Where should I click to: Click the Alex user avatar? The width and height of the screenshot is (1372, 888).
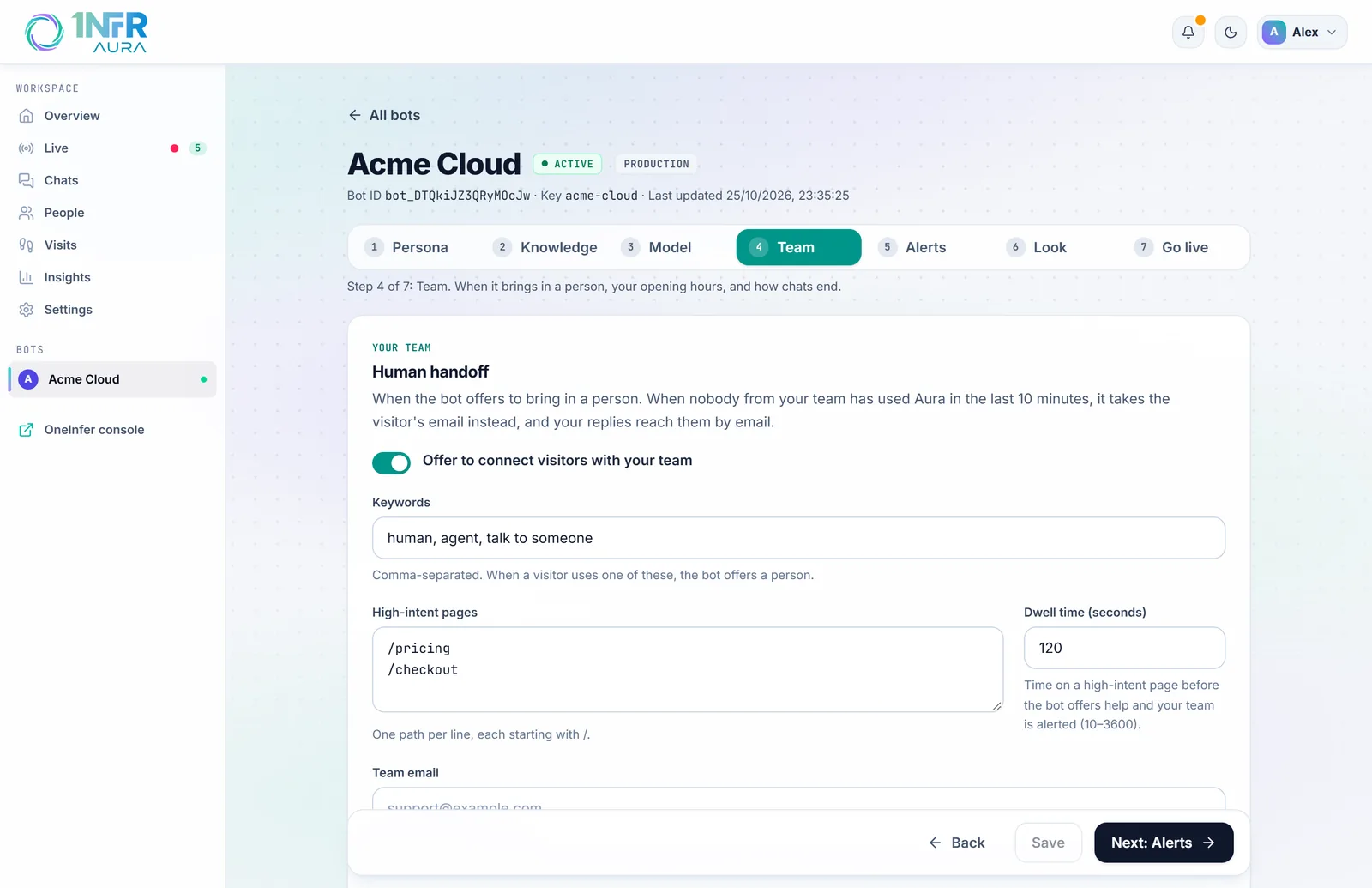pos(1274,33)
